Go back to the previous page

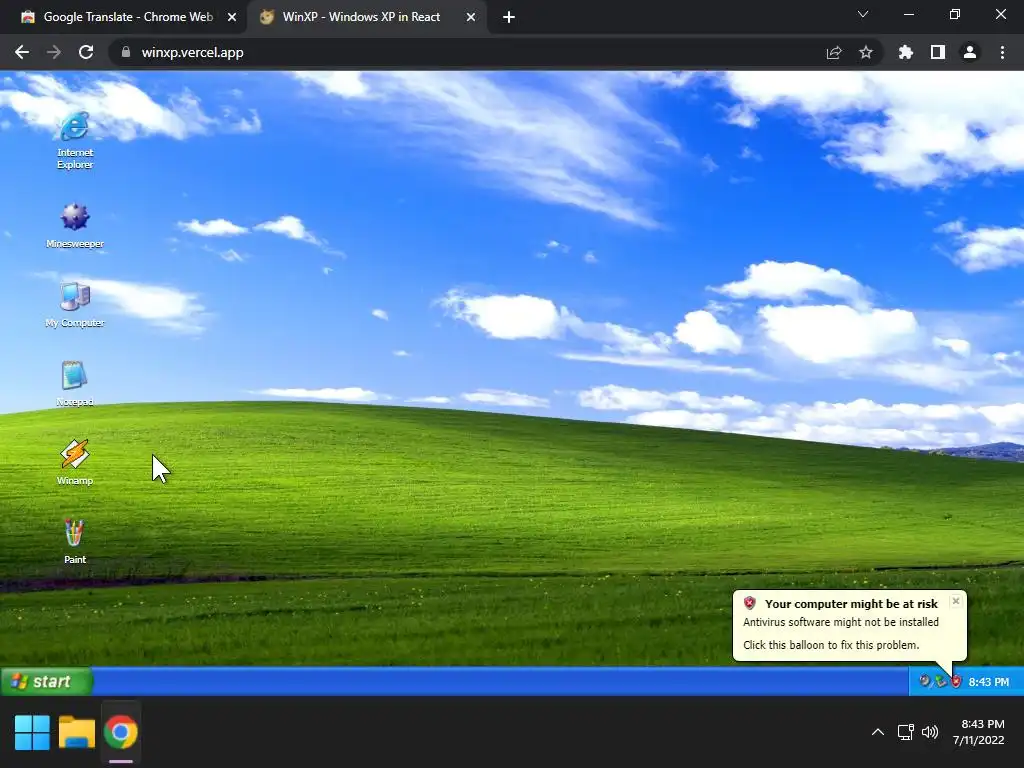[x=22, y=52]
